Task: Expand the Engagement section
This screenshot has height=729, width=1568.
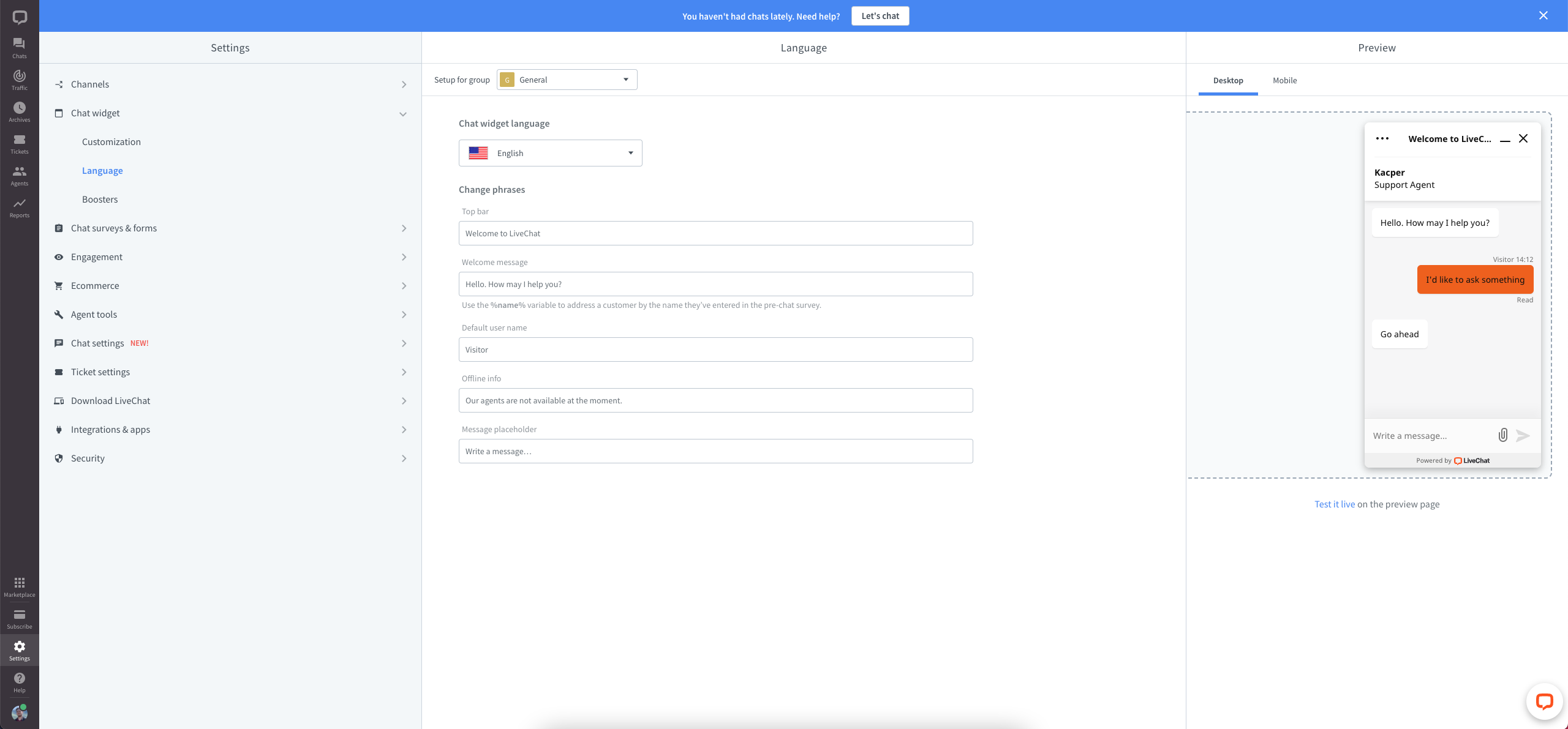Action: pyautogui.click(x=230, y=257)
